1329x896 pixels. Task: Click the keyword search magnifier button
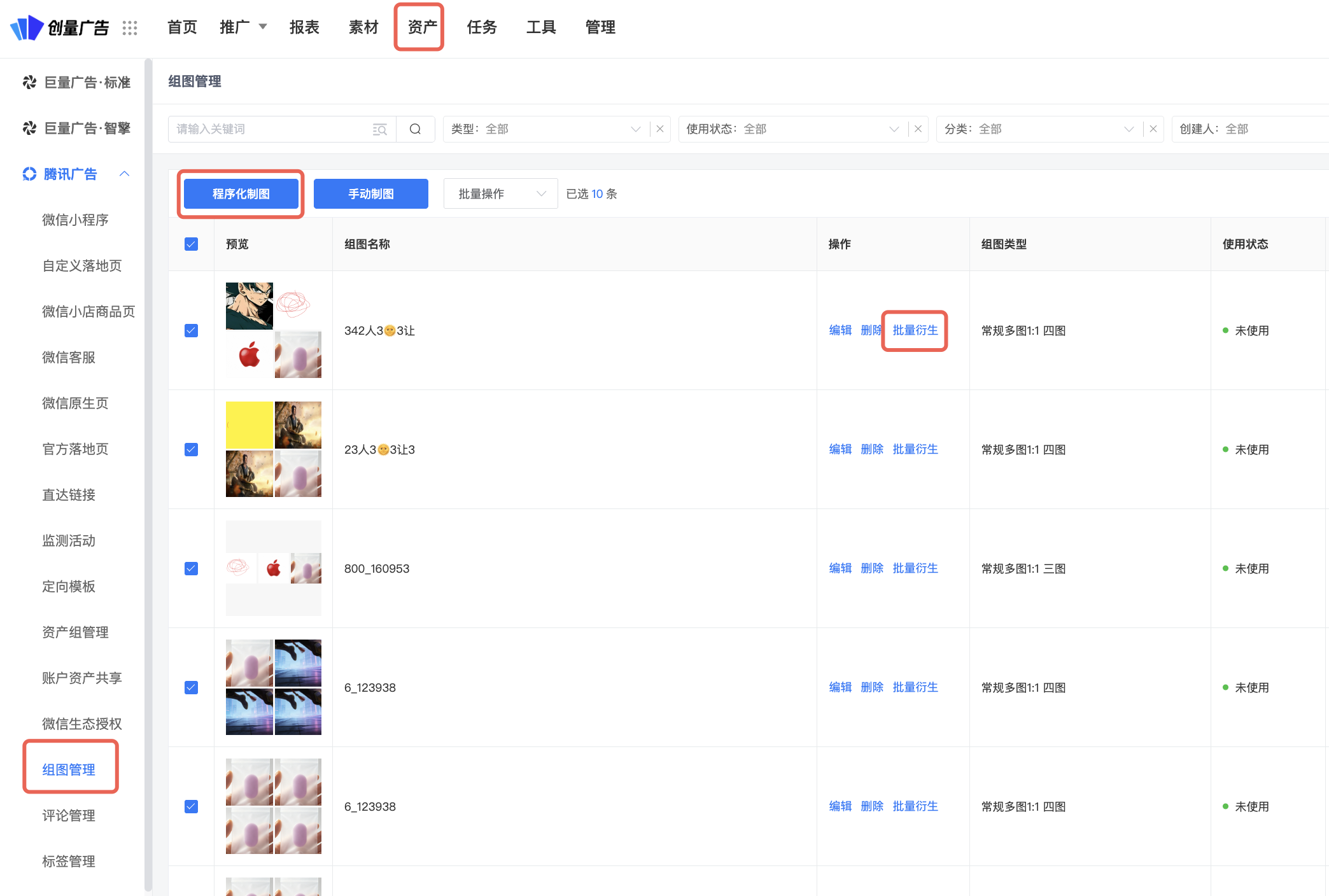(x=415, y=129)
